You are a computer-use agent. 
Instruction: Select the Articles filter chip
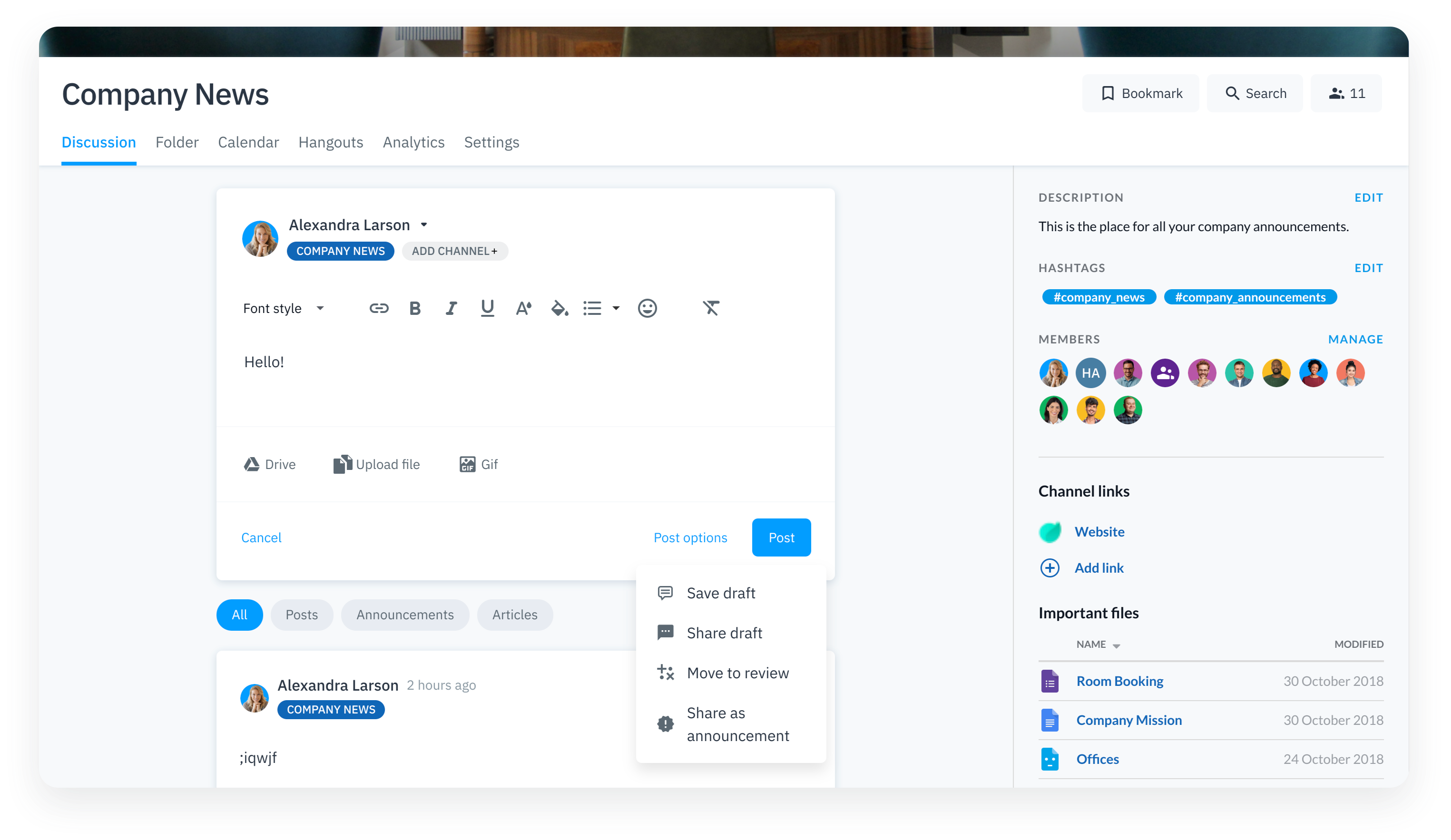point(514,615)
